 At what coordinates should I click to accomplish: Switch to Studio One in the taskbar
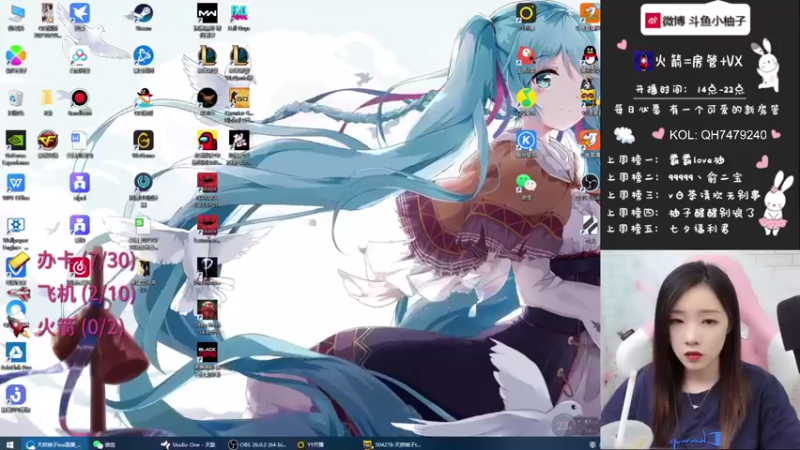(x=189, y=445)
